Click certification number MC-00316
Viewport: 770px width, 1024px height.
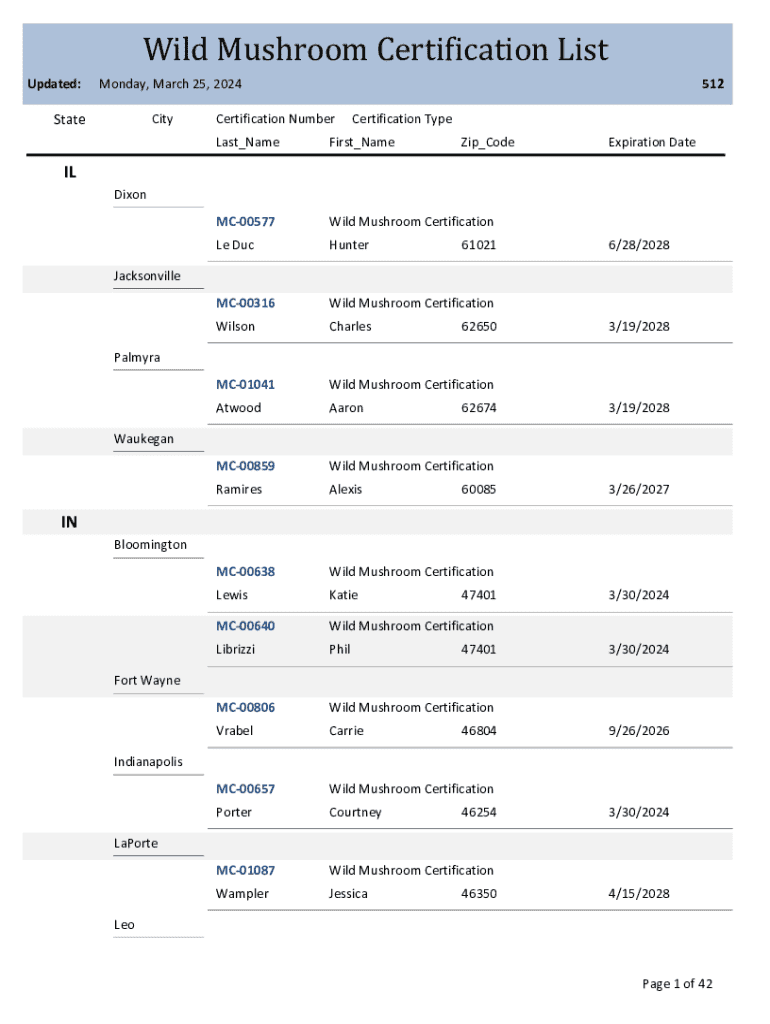click(x=245, y=303)
